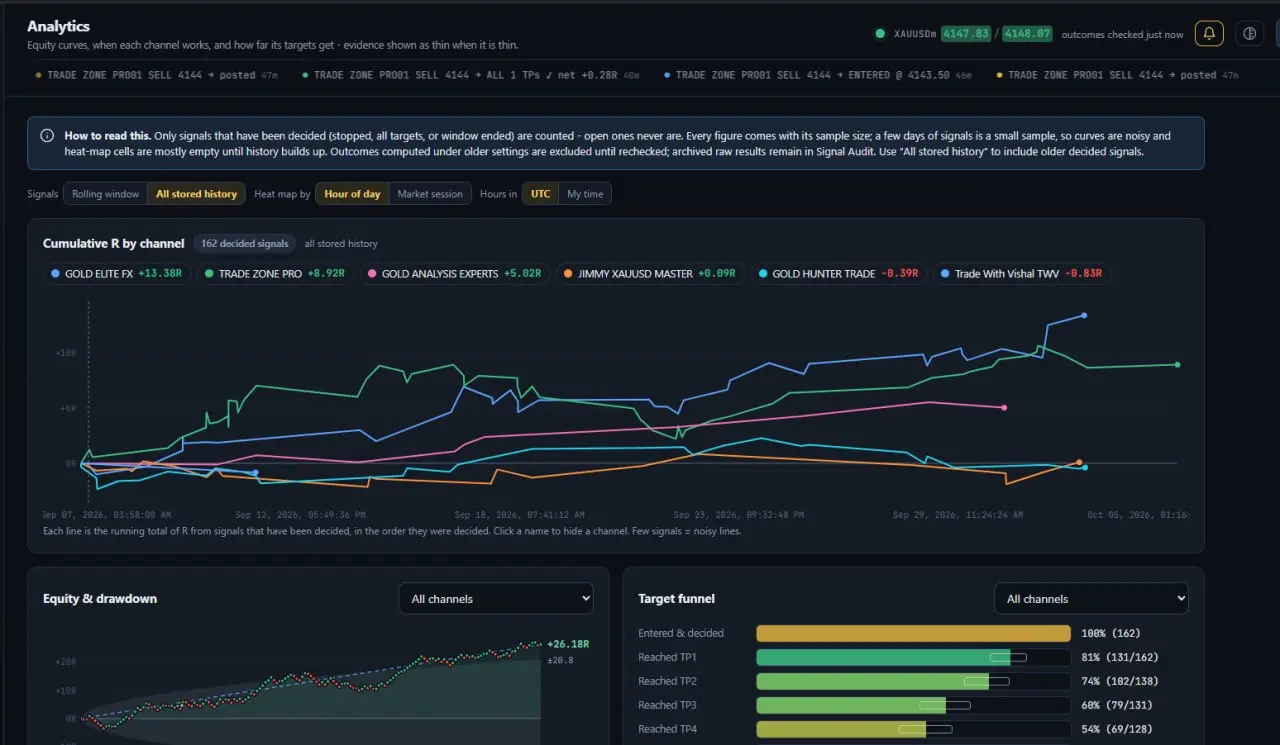Viewport: 1280px width, 745px height.
Task: Click the 81% (131/162) funnel value
Action: 1121,657
